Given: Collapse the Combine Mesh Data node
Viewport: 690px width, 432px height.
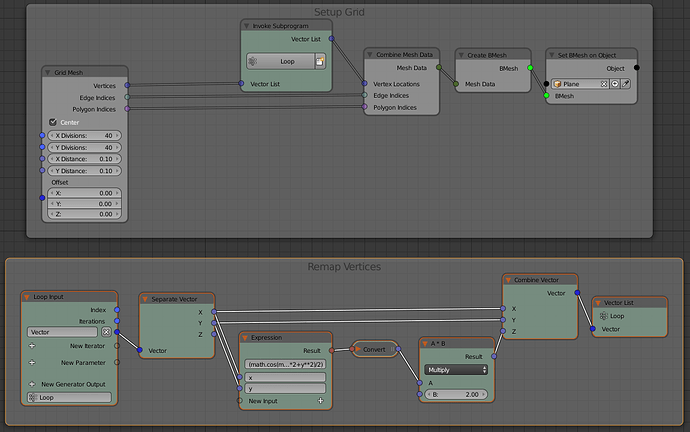Looking at the screenshot, I should pos(370,55).
